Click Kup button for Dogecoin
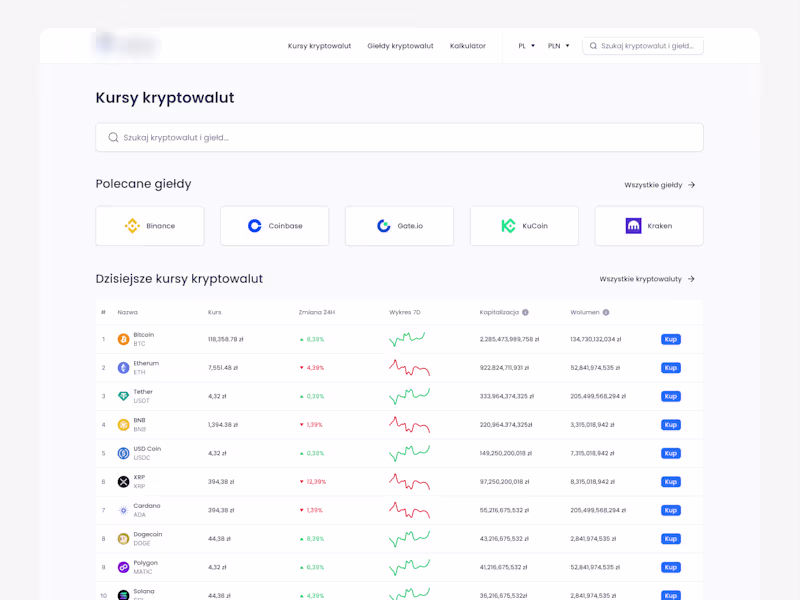The height and width of the screenshot is (600, 800). click(x=670, y=539)
